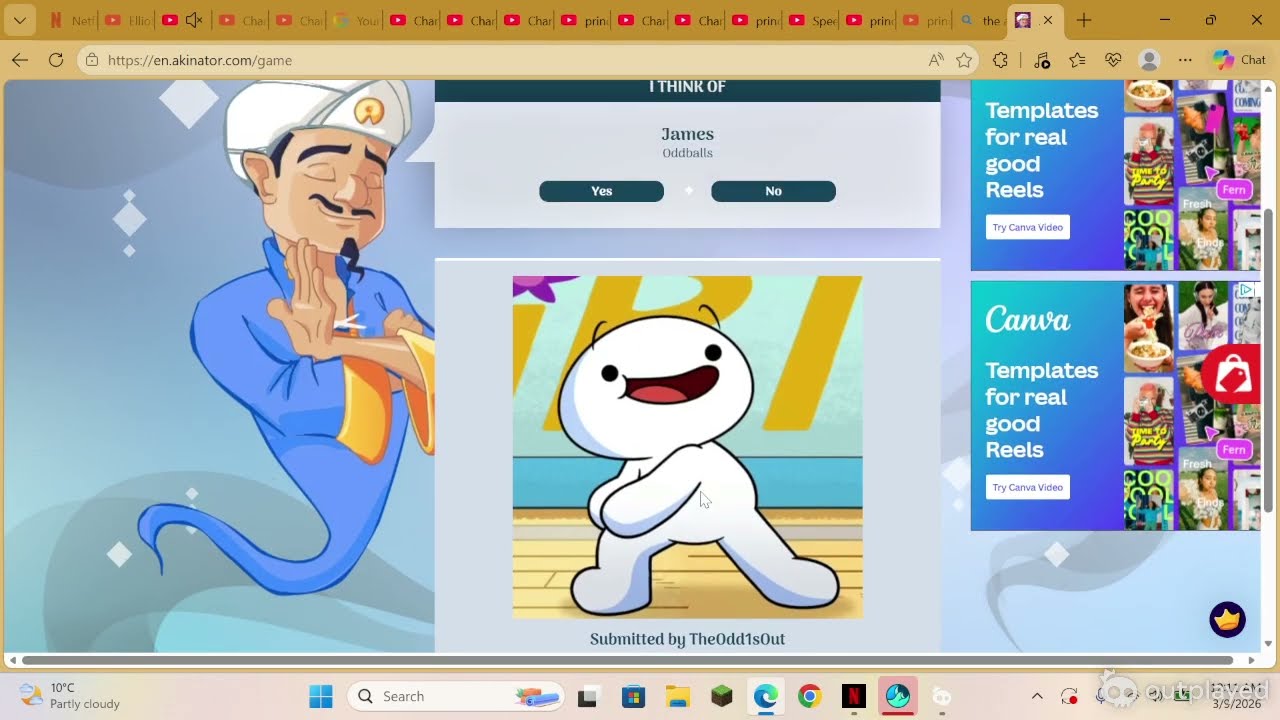This screenshot has height=720, width=1280.
Task: Open Edge Settings and more menu
Action: click(x=1185, y=60)
